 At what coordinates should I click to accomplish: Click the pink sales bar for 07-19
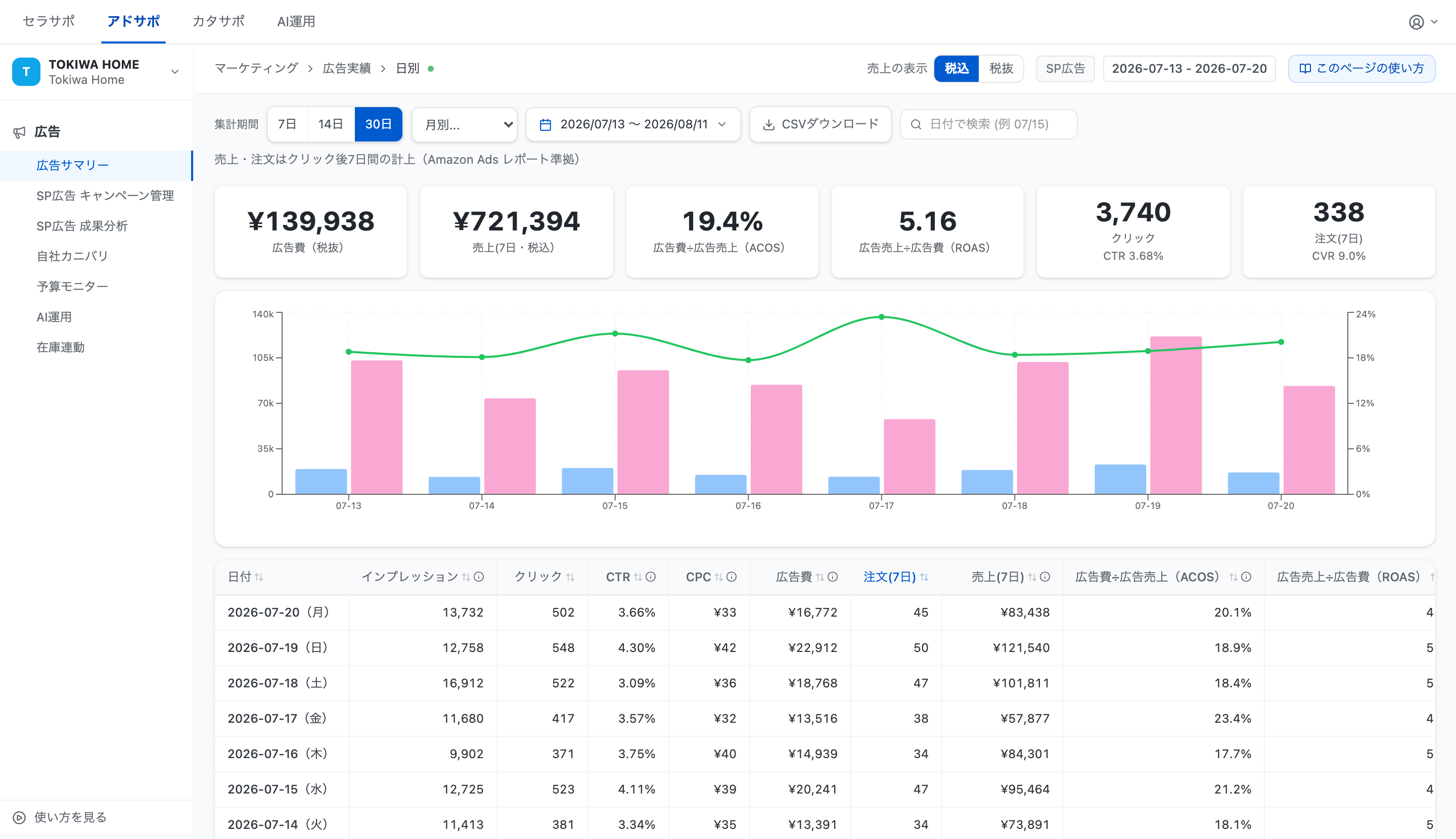pyautogui.click(x=1175, y=415)
